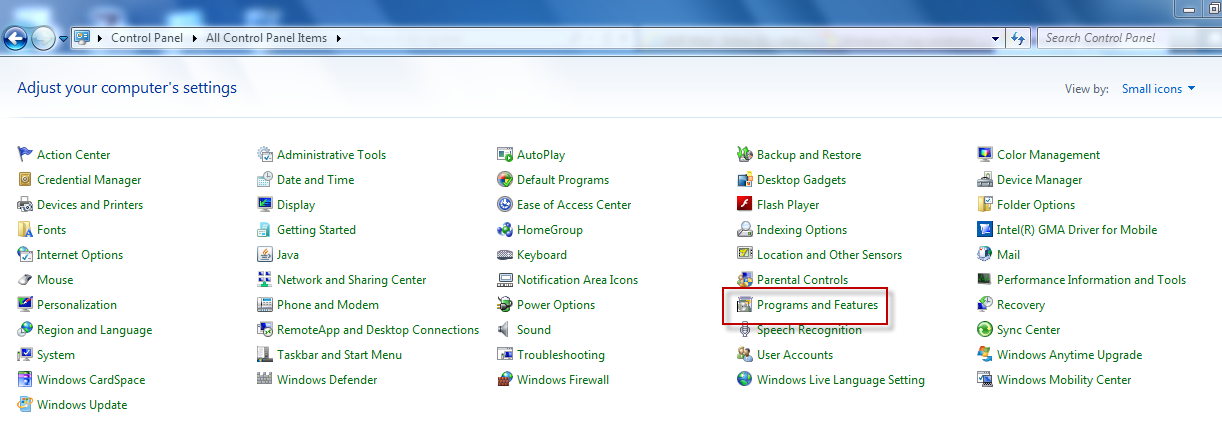The width and height of the screenshot is (1222, 428).
Task: Go back with the Back arrow button
Action: click(x=16, y=39)
